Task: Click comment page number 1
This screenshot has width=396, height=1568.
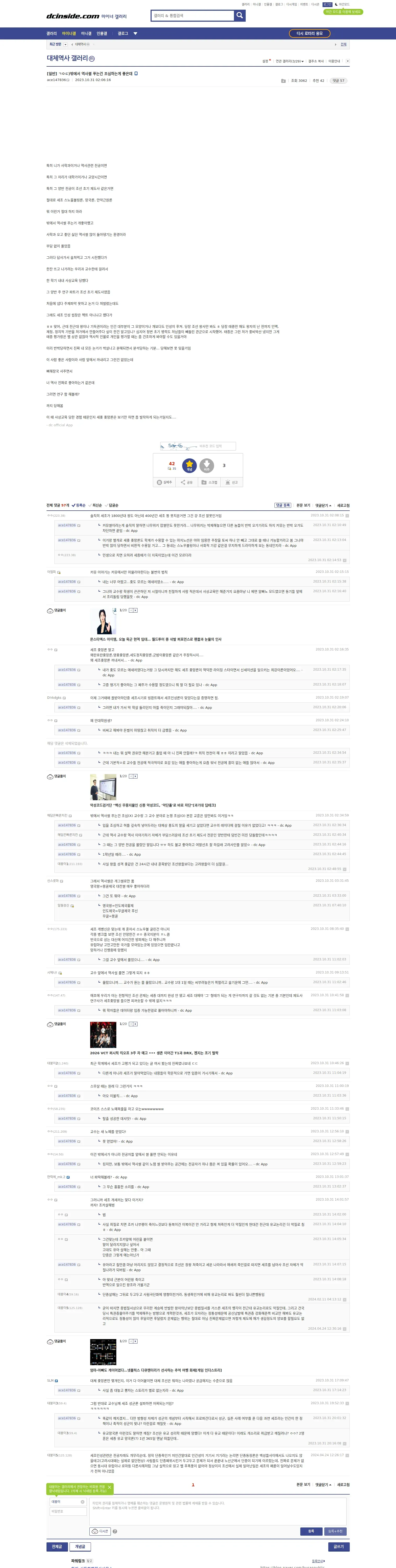Action: (x=193, y=1485)
